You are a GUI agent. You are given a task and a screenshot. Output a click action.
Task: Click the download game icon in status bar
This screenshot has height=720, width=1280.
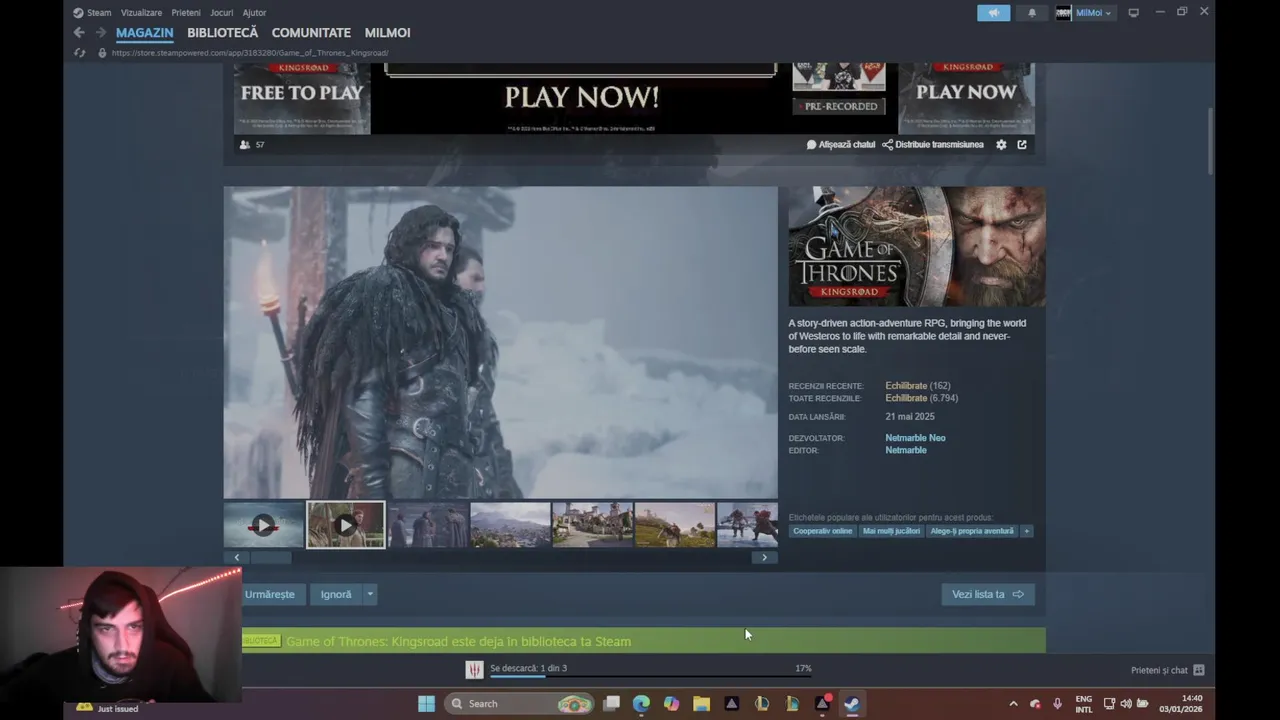click(x=475, y=669)
